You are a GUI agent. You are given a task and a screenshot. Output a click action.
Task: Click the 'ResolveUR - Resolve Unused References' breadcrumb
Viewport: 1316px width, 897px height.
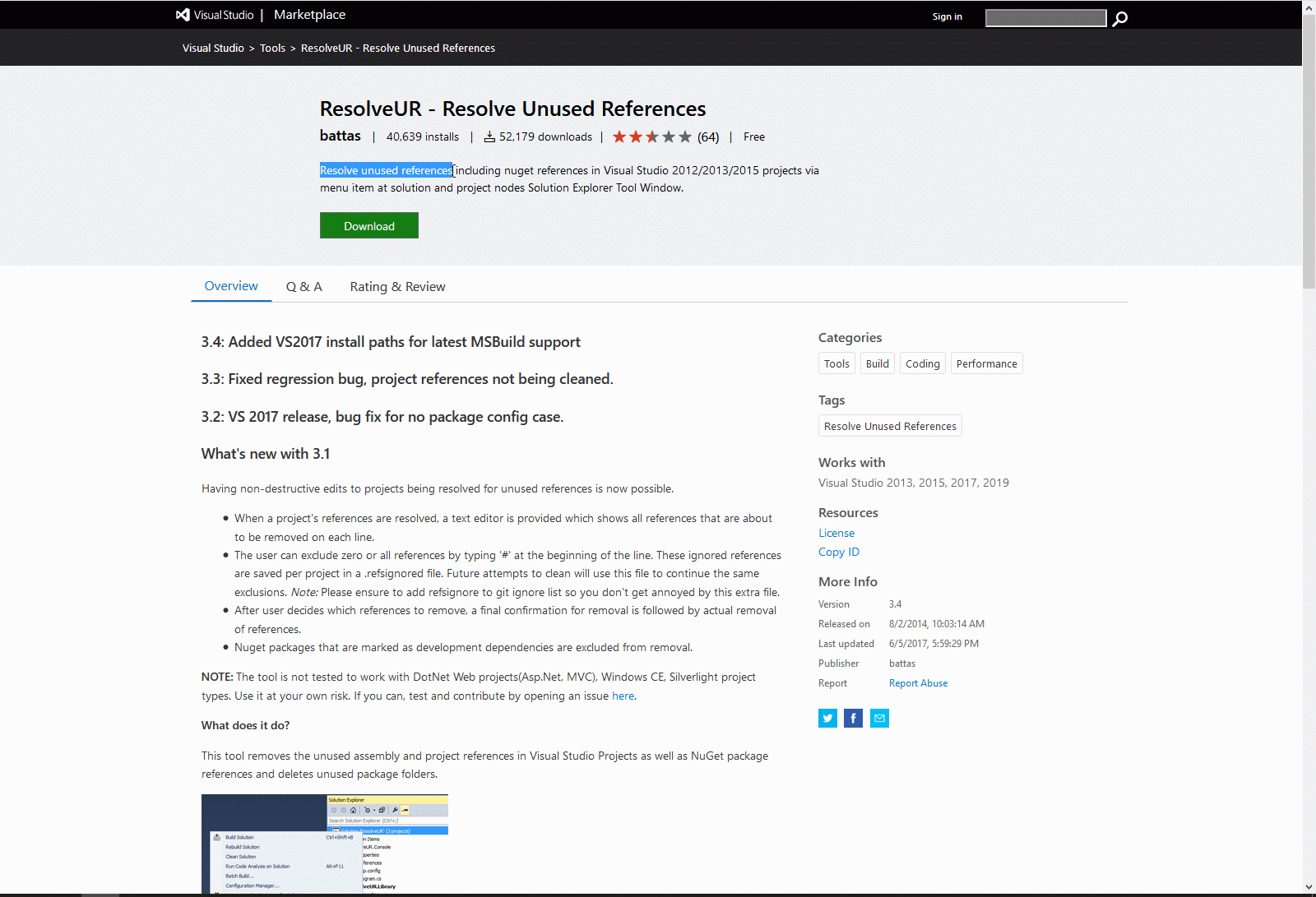pyautogui.click(x=398, y=49)
